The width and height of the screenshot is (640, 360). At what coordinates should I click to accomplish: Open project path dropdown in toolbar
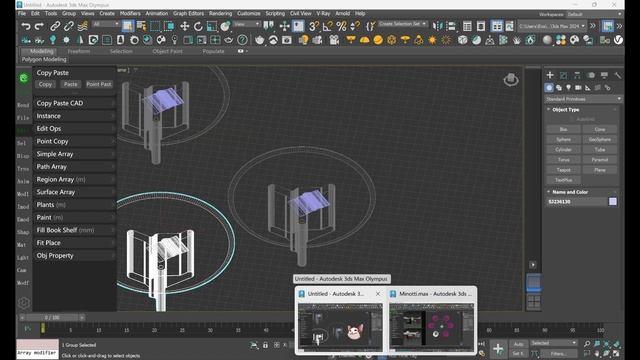[x=552, y=26]
